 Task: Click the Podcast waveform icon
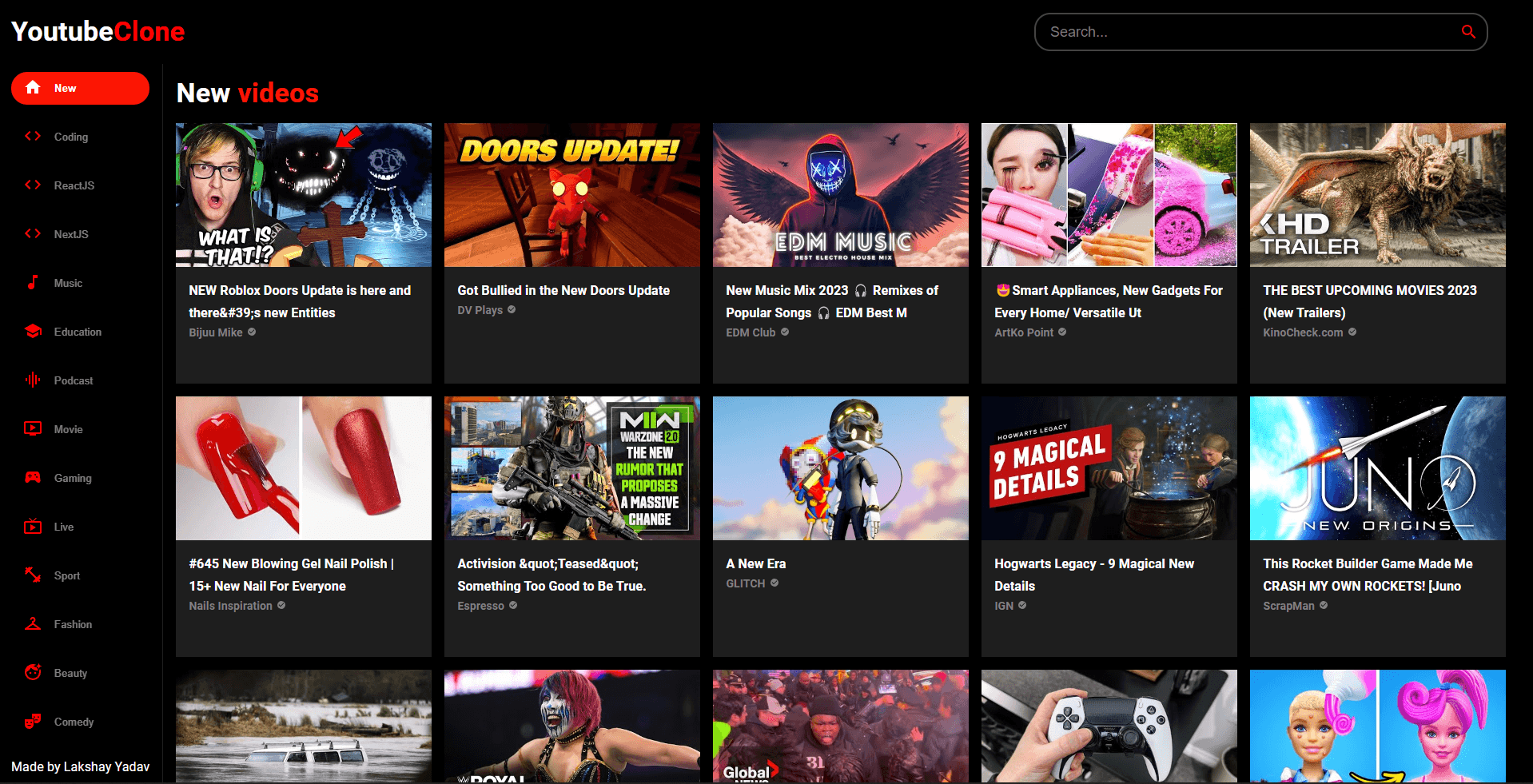point(33,380)
